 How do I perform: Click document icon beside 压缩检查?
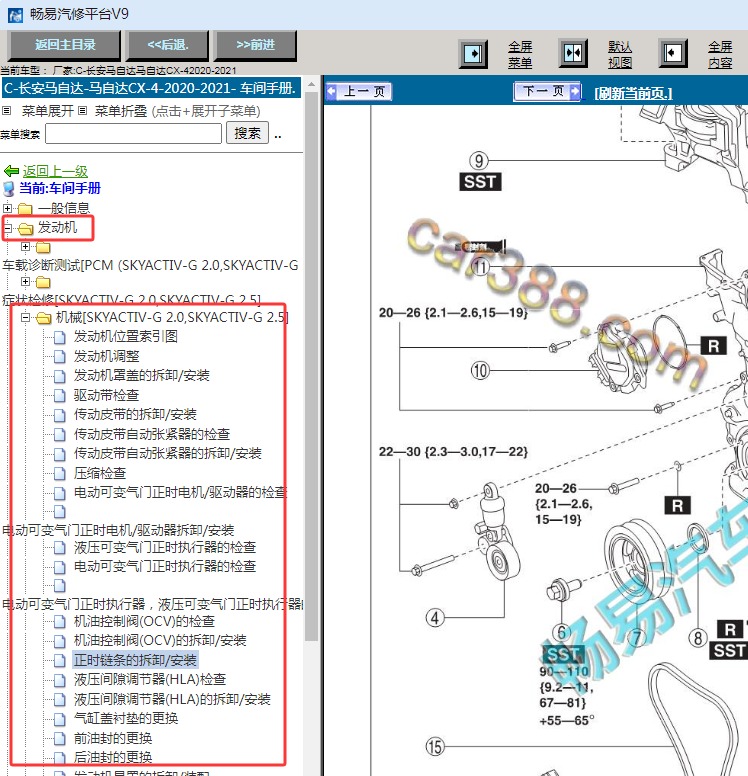coord(59,474)
